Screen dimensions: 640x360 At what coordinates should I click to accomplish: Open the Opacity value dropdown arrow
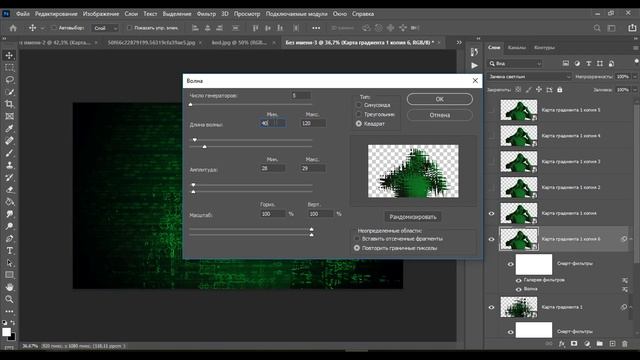click(x=634, y=77)
